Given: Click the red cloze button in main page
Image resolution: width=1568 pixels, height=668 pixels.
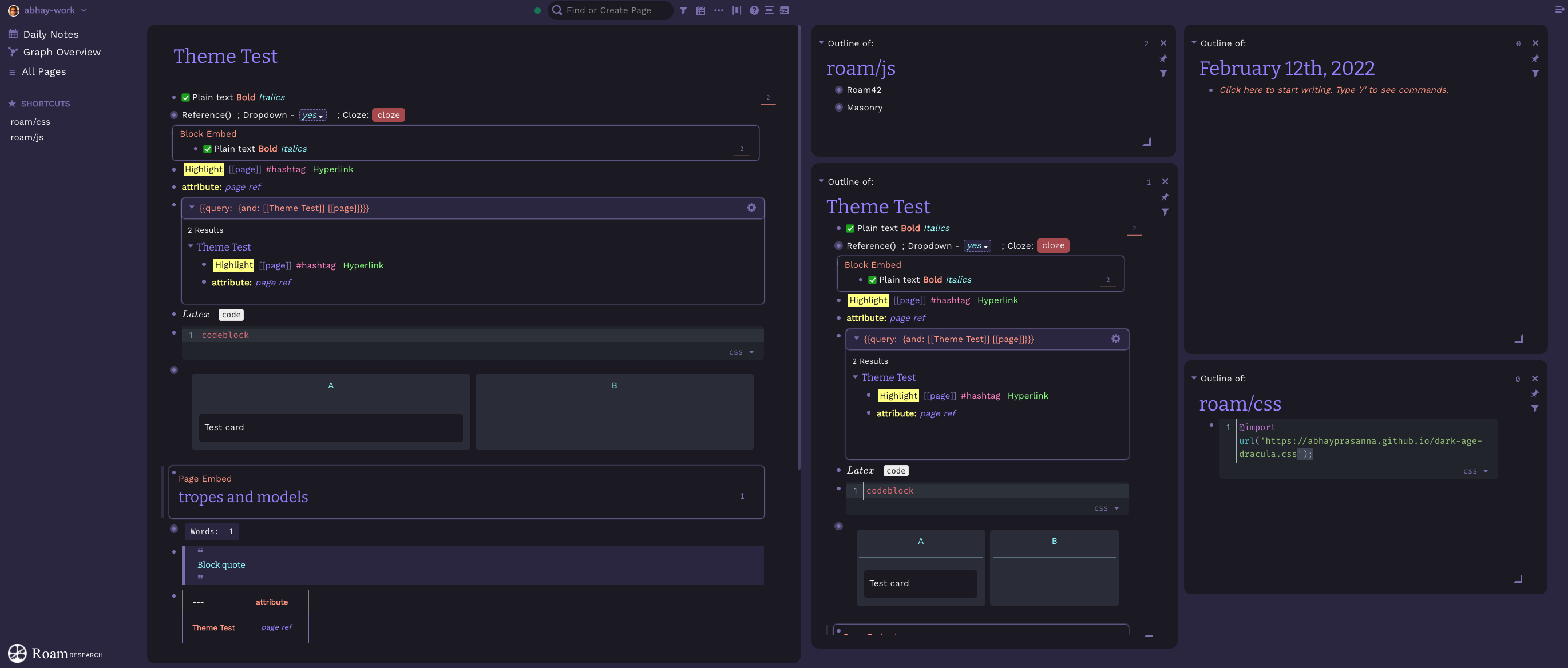Looking at the screenshot, I should (388, 115).
